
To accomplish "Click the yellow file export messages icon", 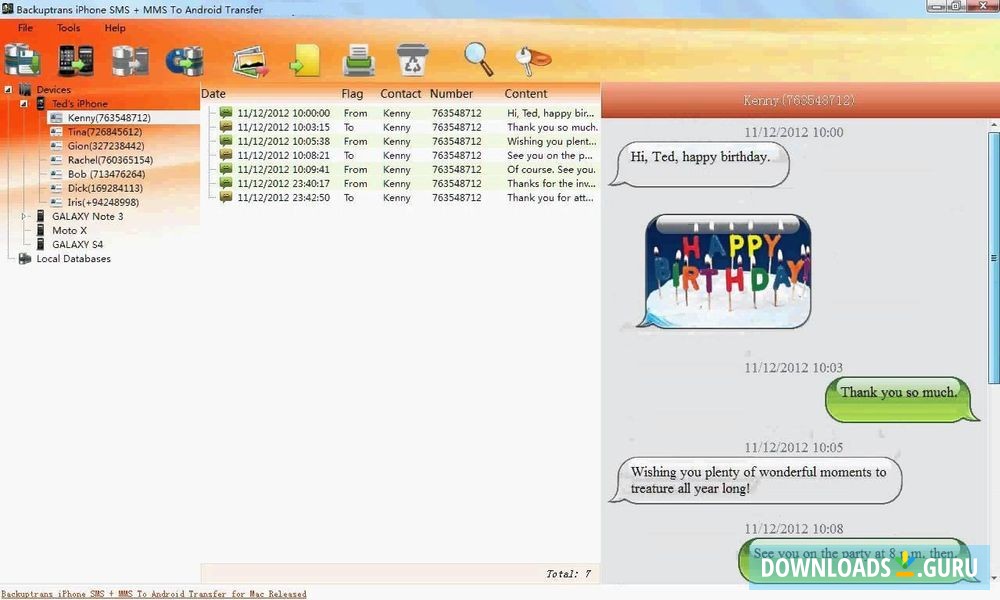I will (x=305, y=61).
